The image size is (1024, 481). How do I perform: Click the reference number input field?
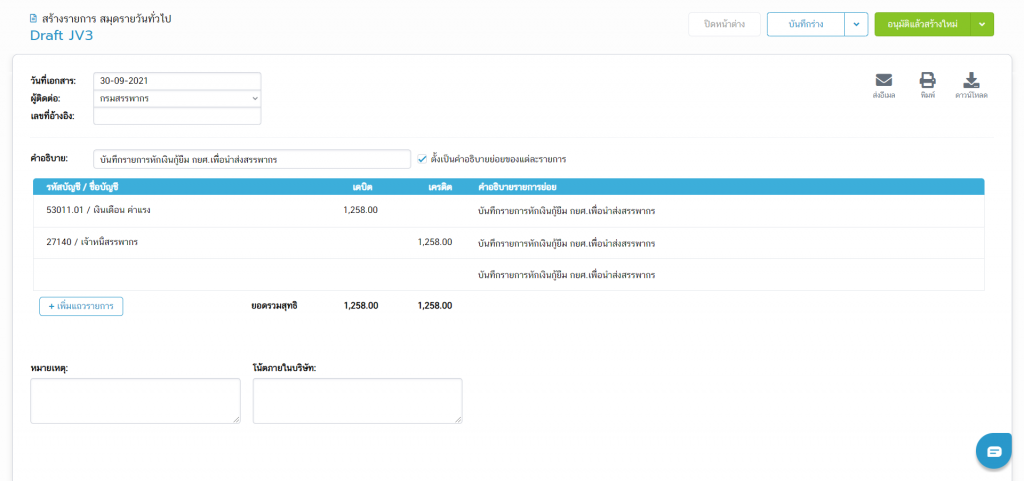tap(177, 116)
